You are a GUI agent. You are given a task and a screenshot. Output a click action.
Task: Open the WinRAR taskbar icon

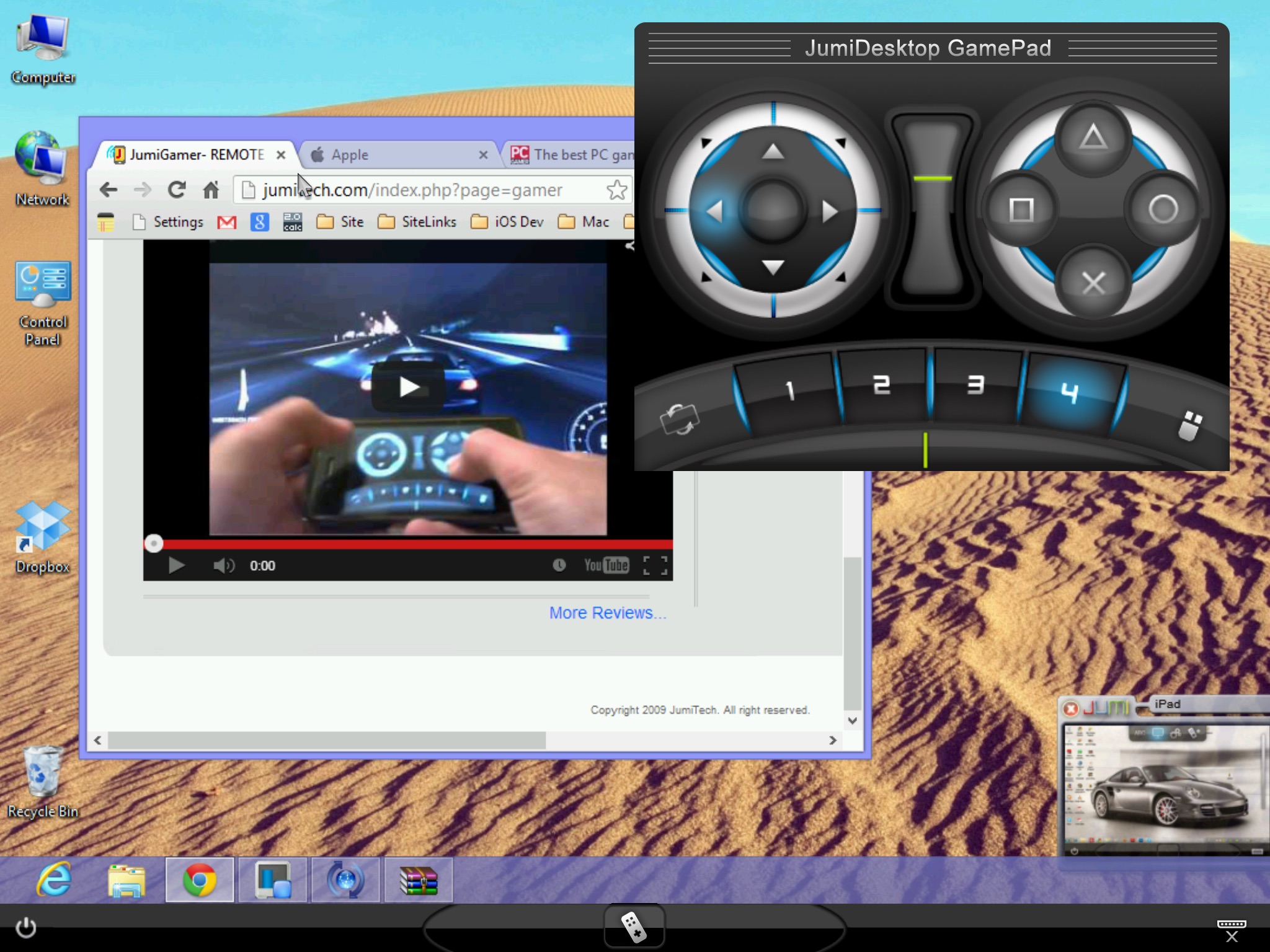[x=419, y=879]
